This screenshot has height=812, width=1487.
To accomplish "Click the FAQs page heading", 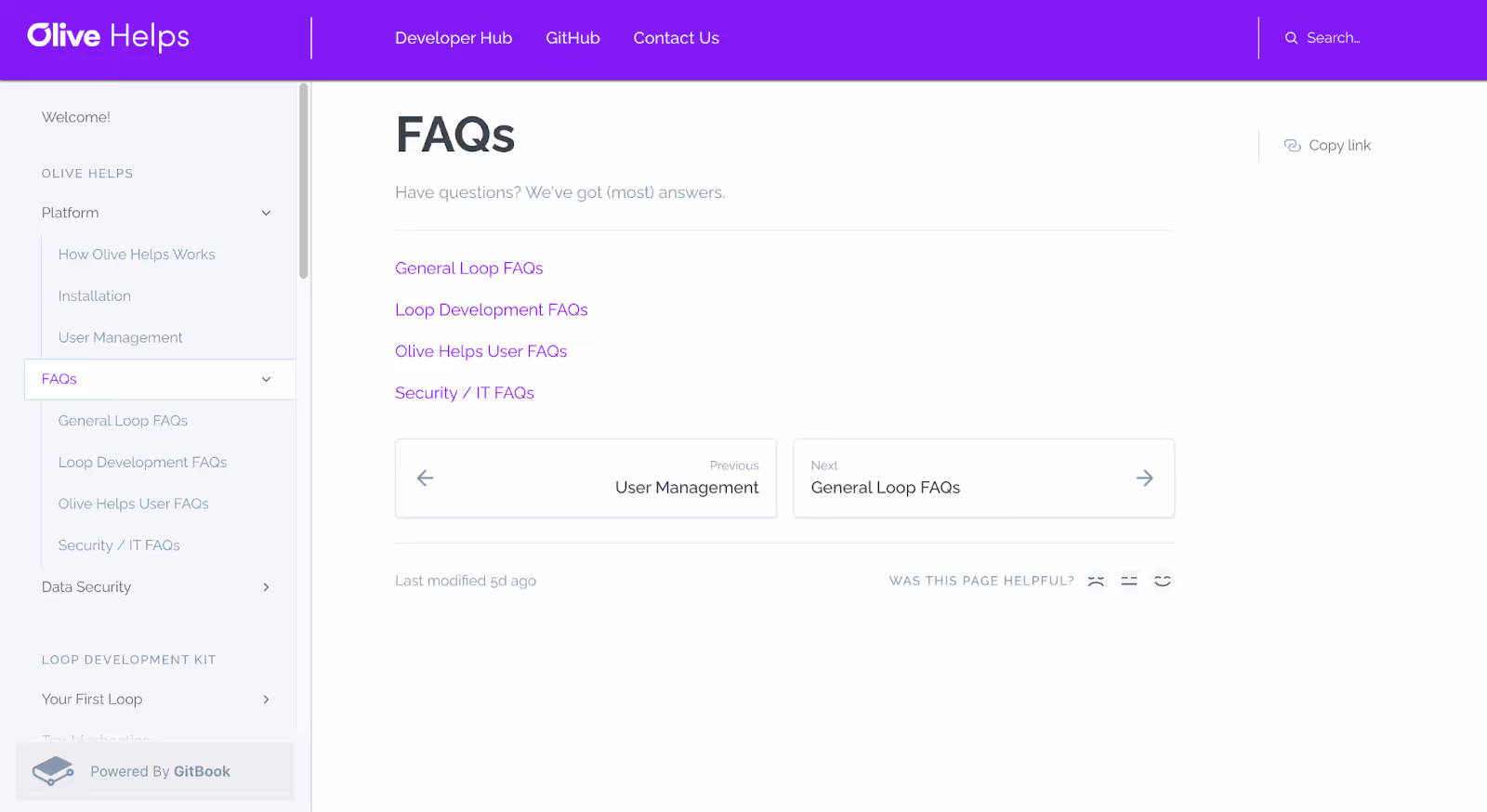I will pyautogui.click(x=455, y=135).
